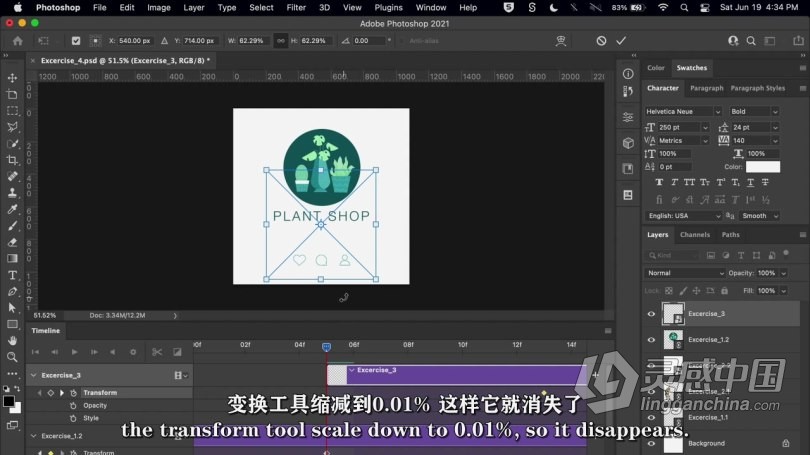Select the Brush tool
This screenshot has width=810, height=455.
click(12, 226)
